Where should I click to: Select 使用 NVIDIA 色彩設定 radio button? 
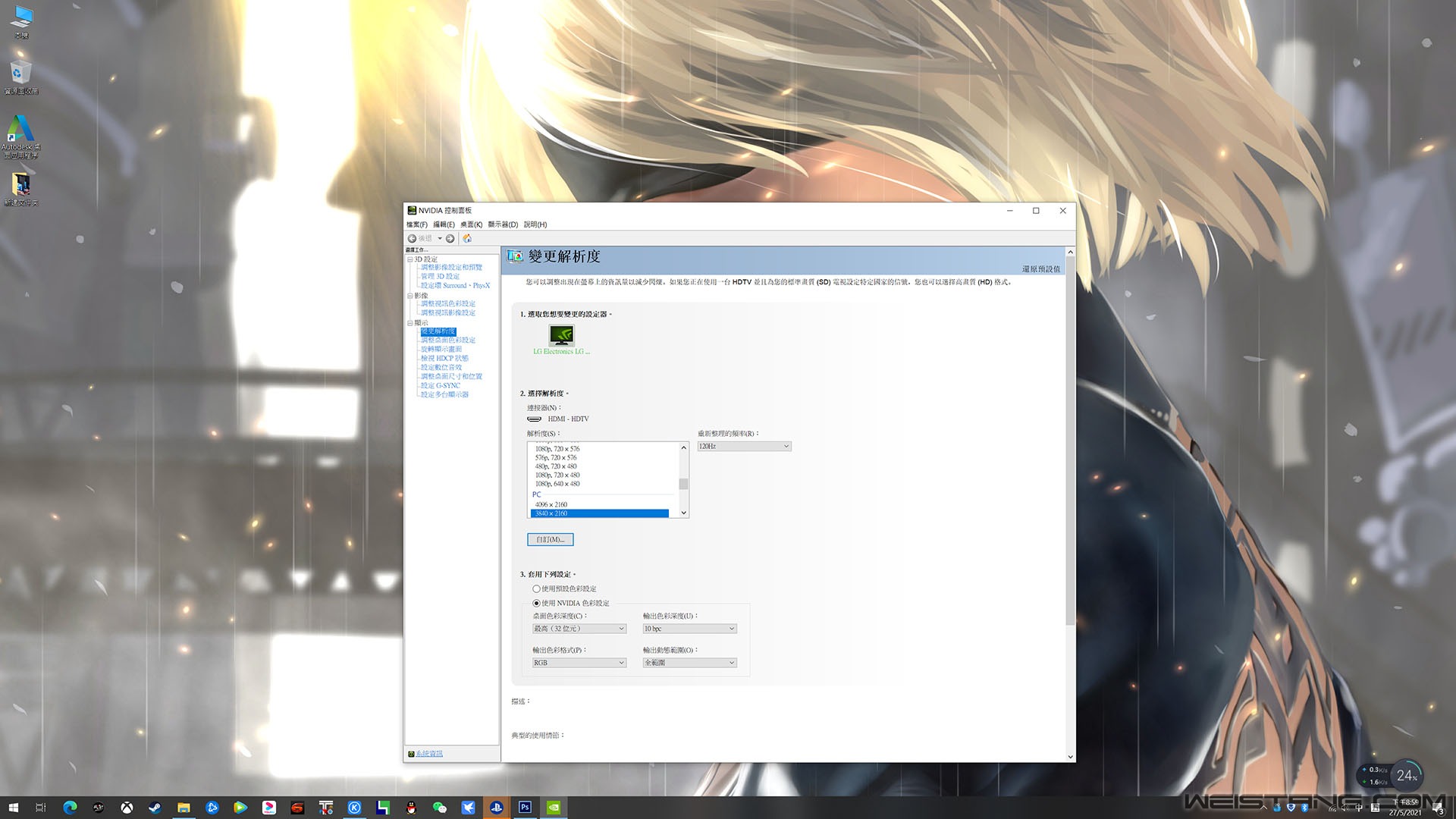[536, 604]
